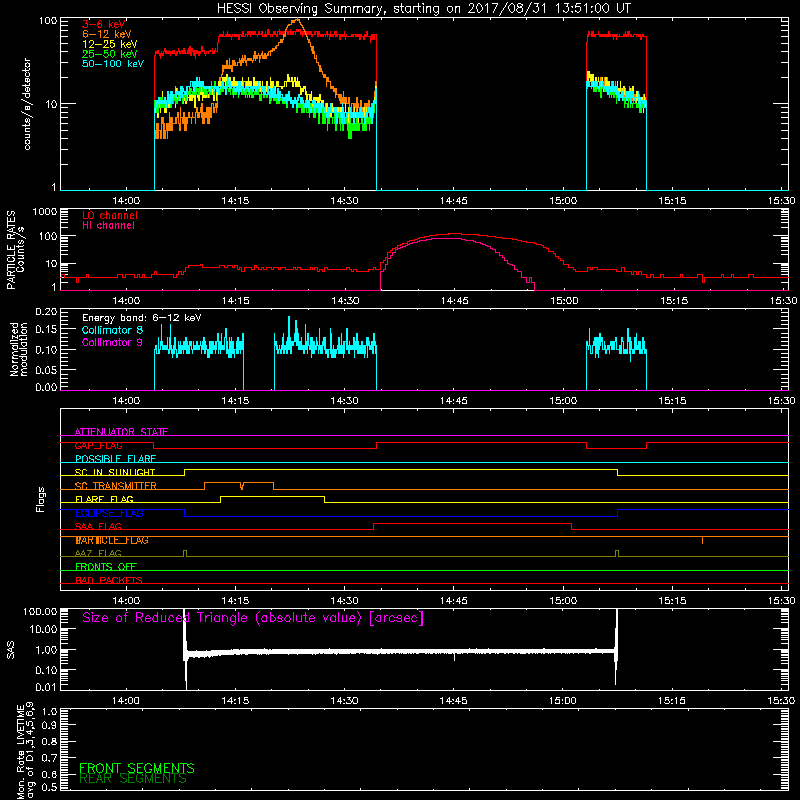
Task: Click the Normalized modulation axis label
Action: pyautogui.click(x=19, y=349)
